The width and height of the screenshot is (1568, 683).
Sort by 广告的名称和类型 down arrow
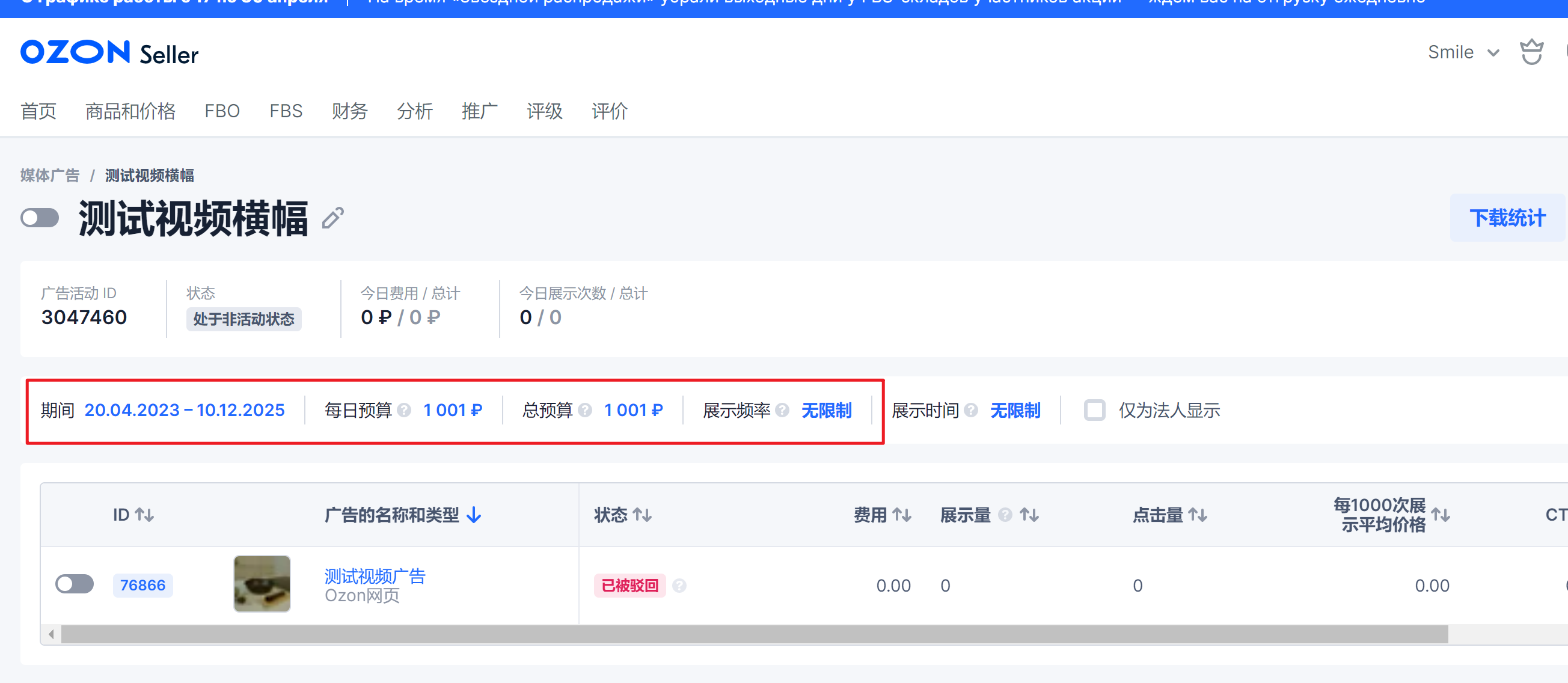click(x=474, y=515)
